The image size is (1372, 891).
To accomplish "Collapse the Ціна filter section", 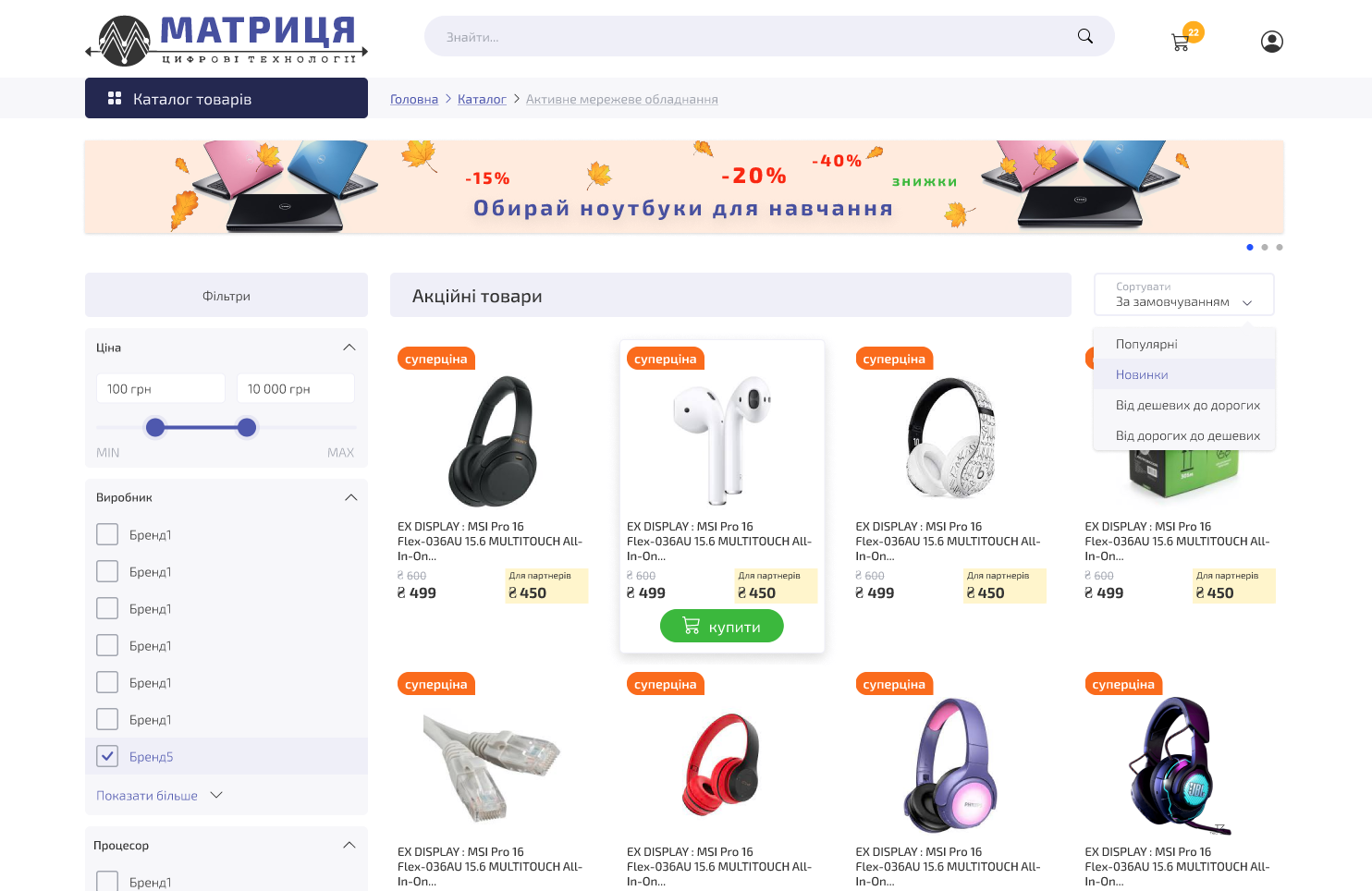I will (349, 348).
